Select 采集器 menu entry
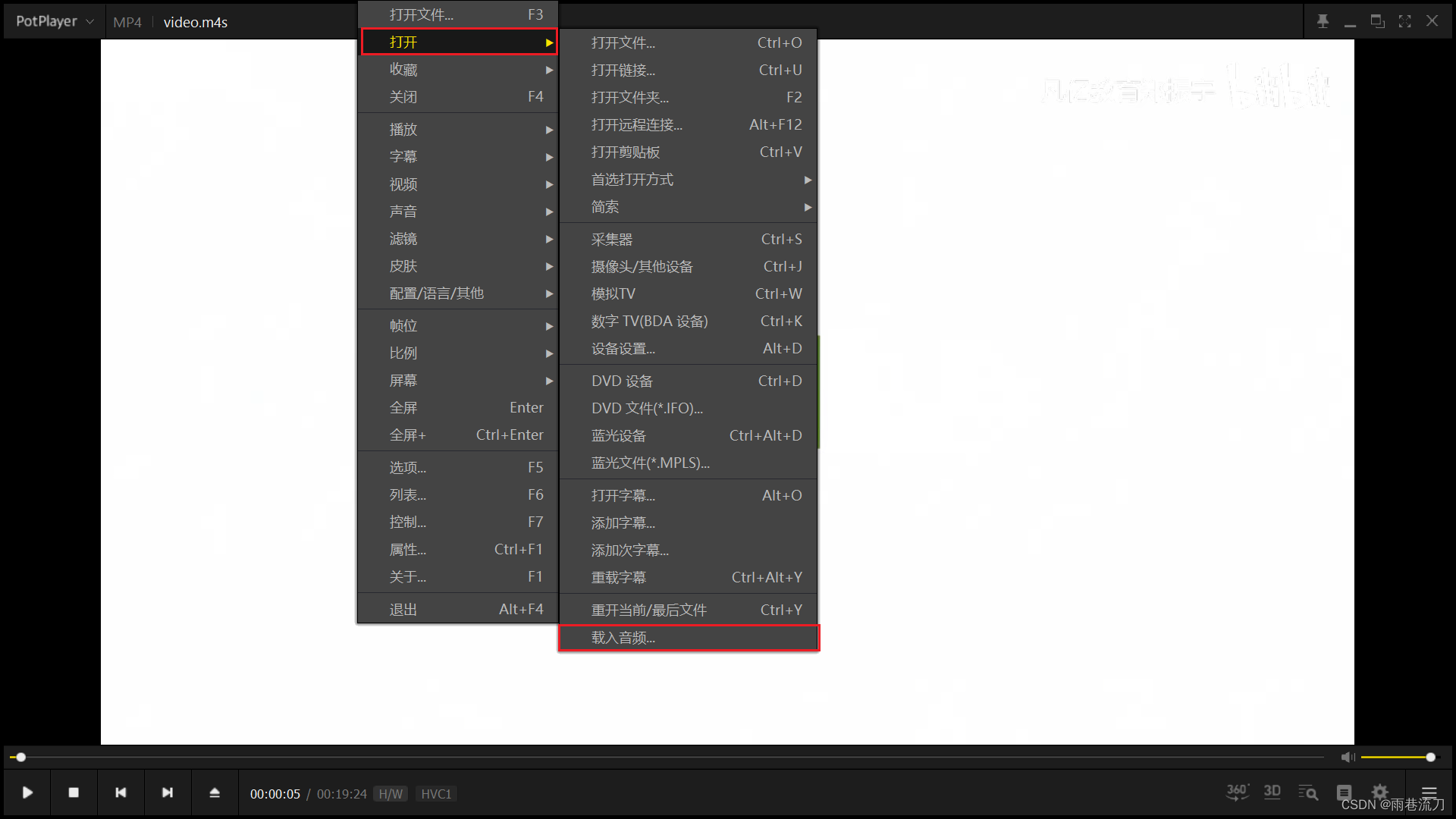Viewport: 1456px width, 819px height. (x=689, y=240)
